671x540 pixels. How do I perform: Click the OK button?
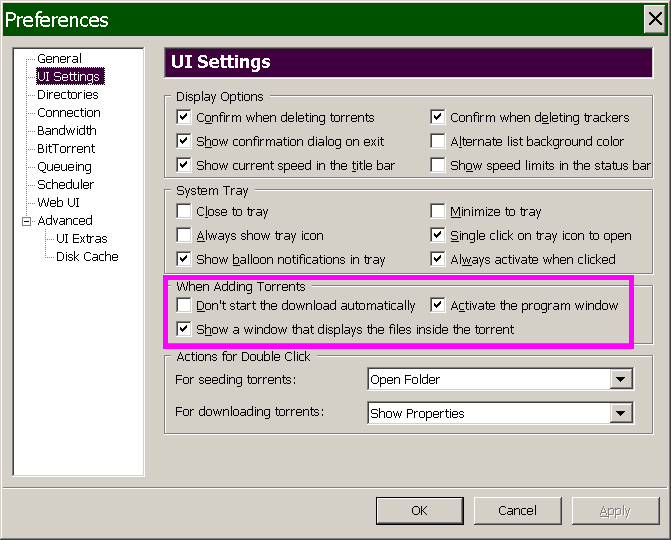click(x=419, y=510)
